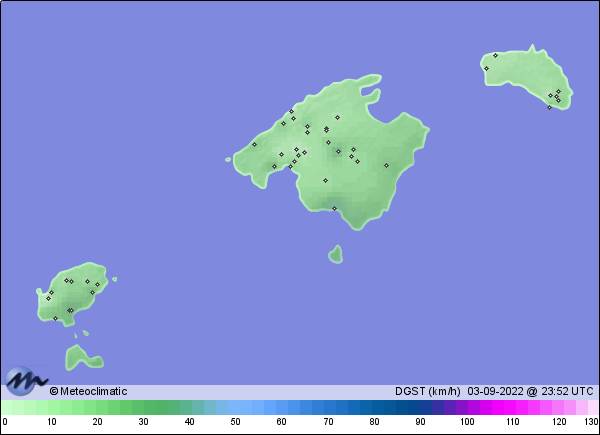Select the northernmost station marker on Mallorca
This screenshot has height=435, width=600.
[291, 111]
